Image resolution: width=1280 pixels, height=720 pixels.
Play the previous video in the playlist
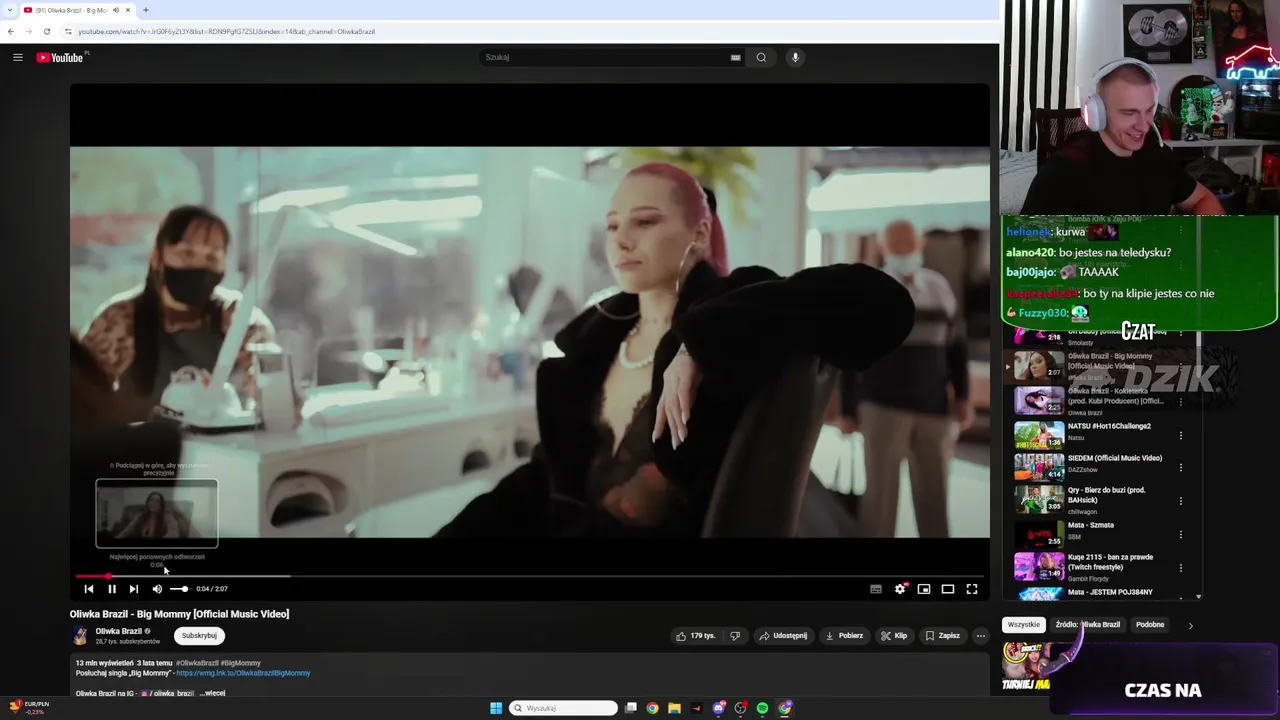click(89, 589)
